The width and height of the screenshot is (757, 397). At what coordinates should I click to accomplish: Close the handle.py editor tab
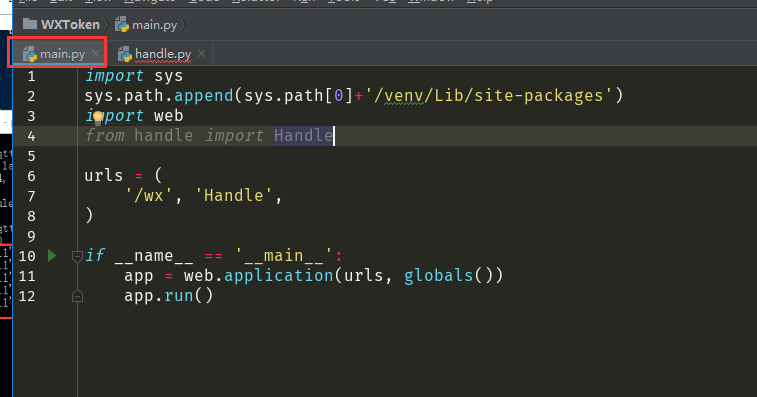point(201,54)
